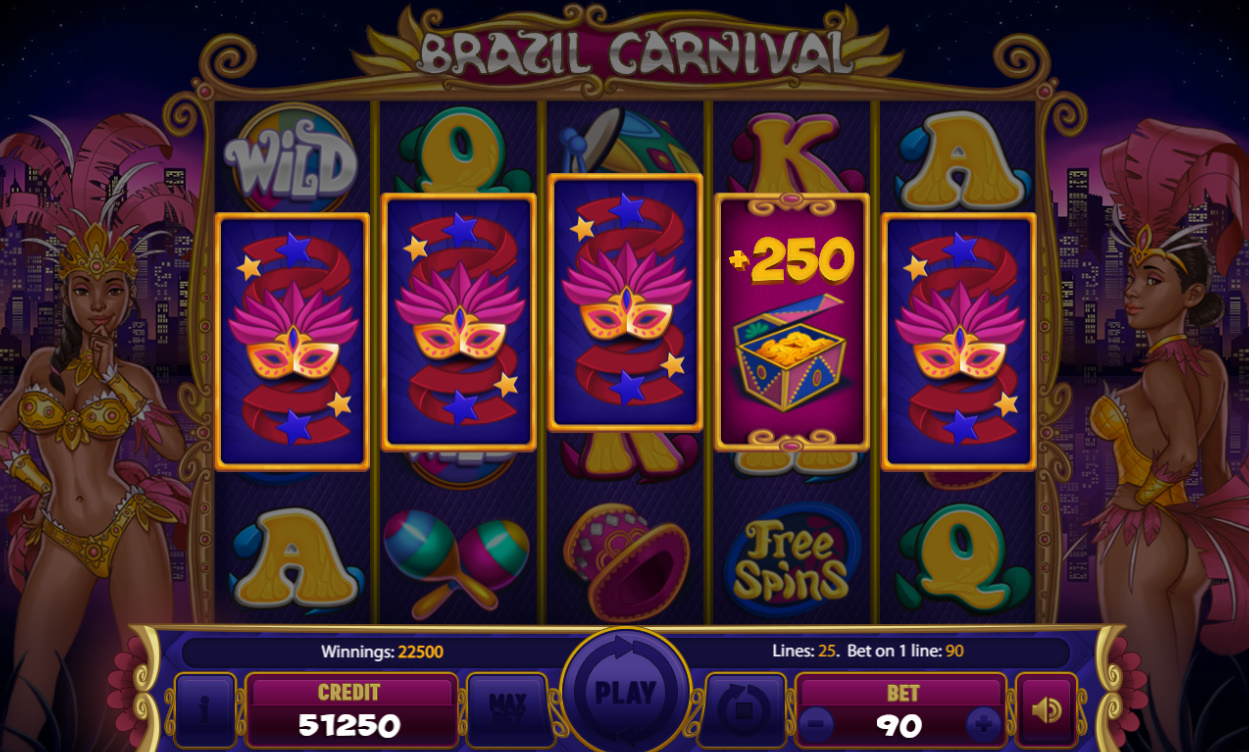Increase bet with the plus button
This screenshot has height=752, width=1249.
pyautogui.click(x=983, y=722)
